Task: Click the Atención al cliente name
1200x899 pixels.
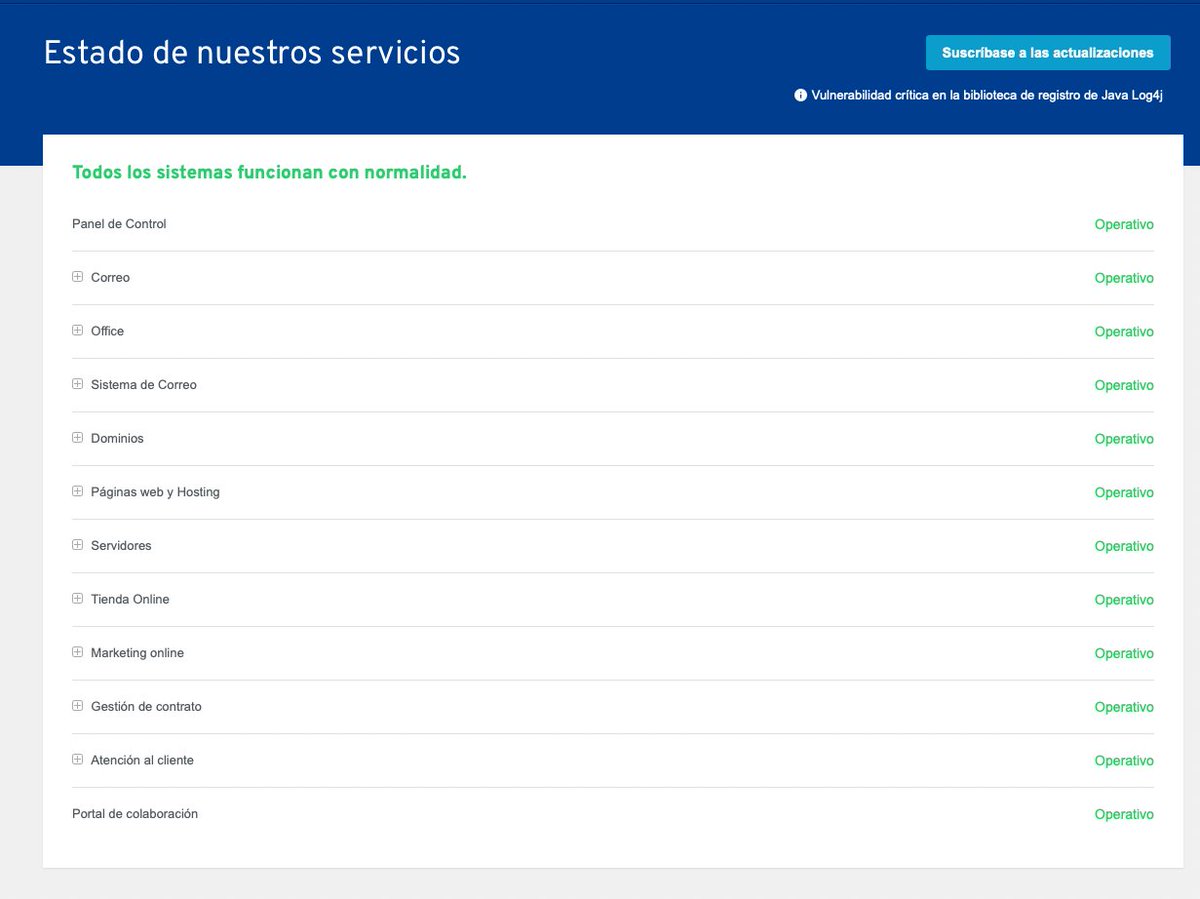Action: [x=142, y=761]
